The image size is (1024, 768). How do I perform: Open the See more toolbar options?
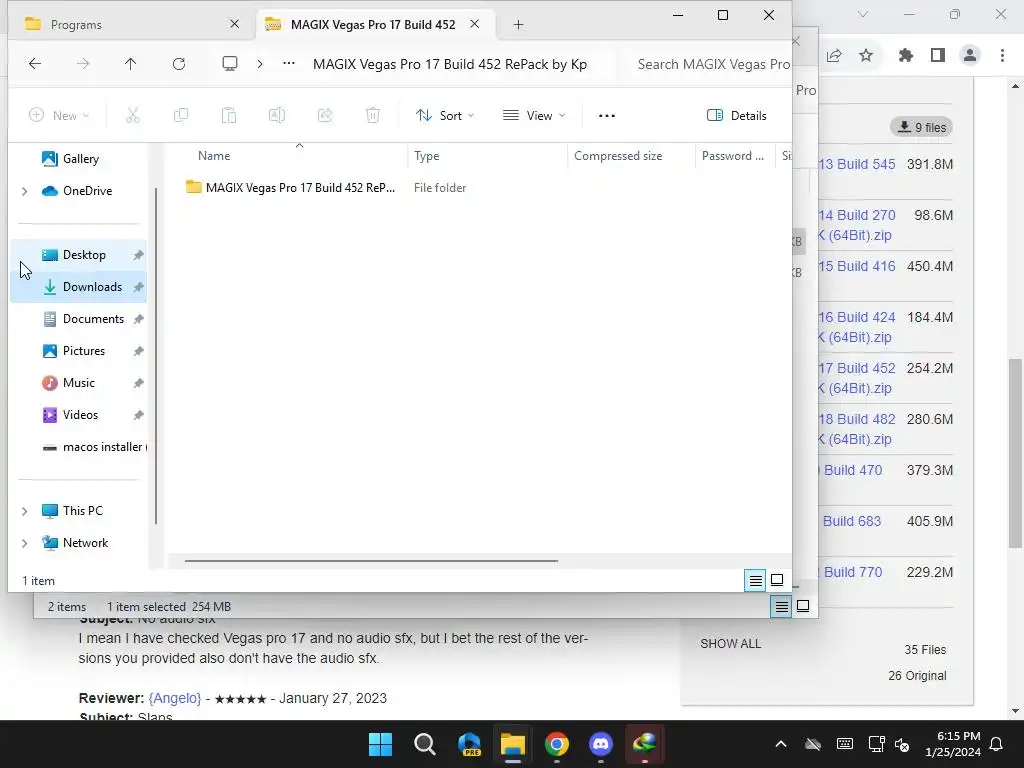pyautogui.click(x=607, y=116)
